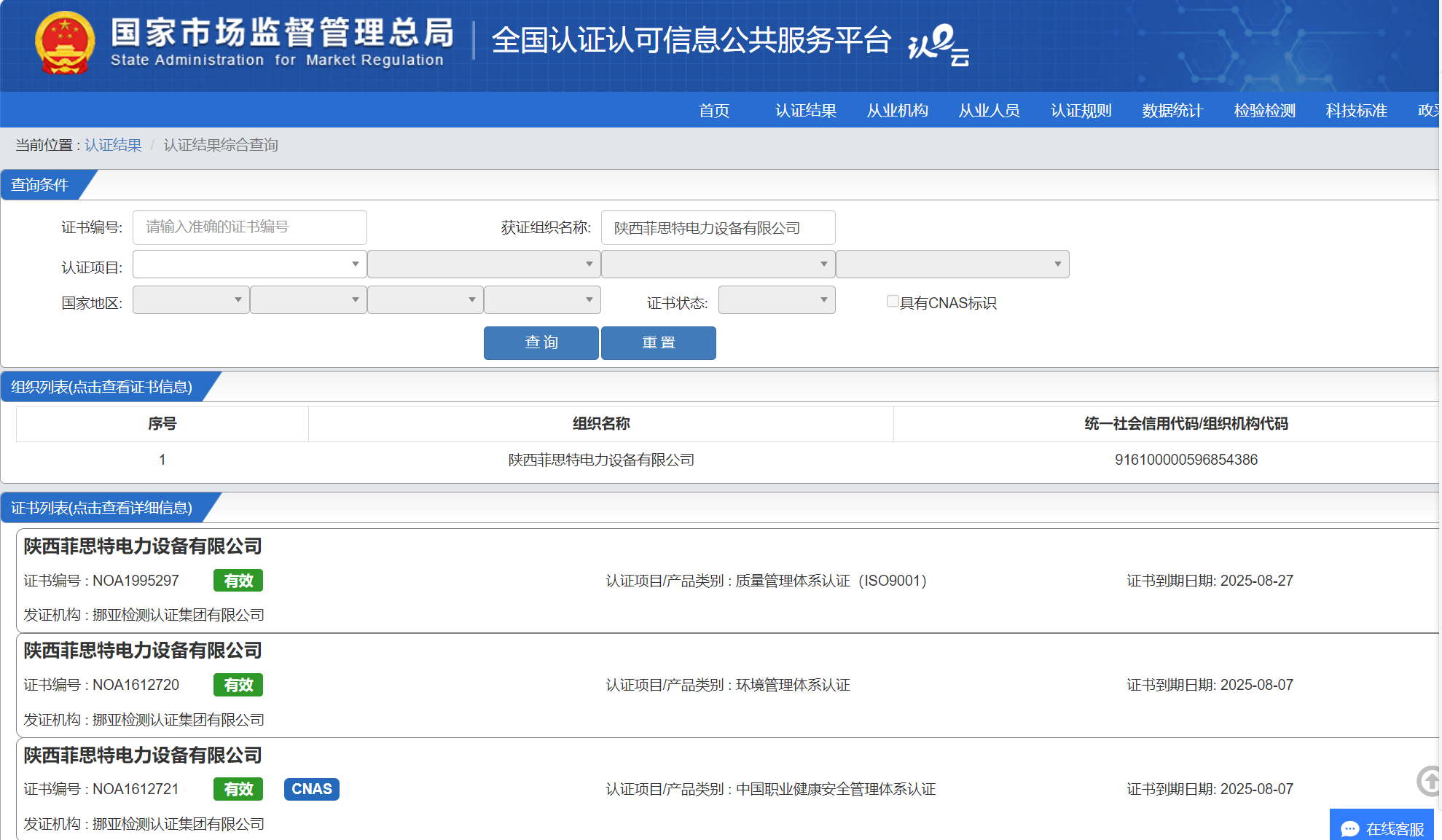Click 认证结果 breadcrumb link
1442x840 pixels.
point(113,145)
